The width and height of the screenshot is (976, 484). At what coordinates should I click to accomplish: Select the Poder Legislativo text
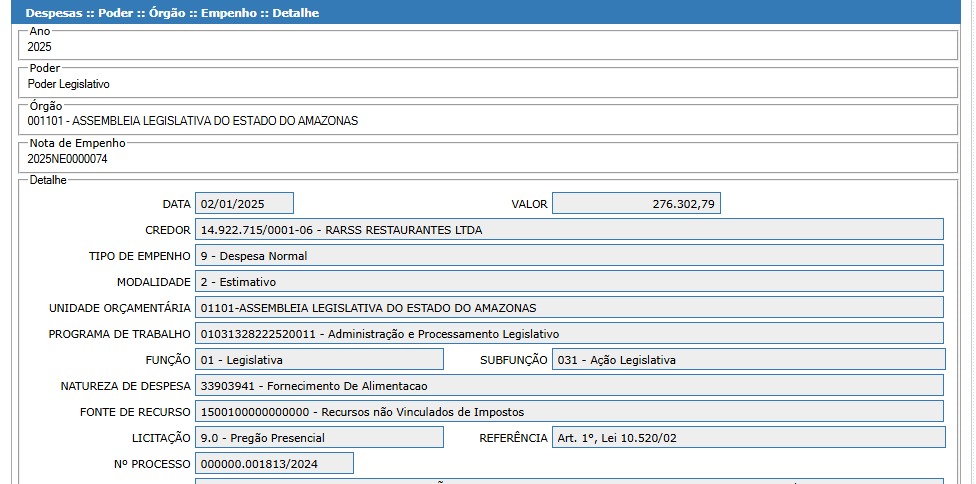point(69,84)
